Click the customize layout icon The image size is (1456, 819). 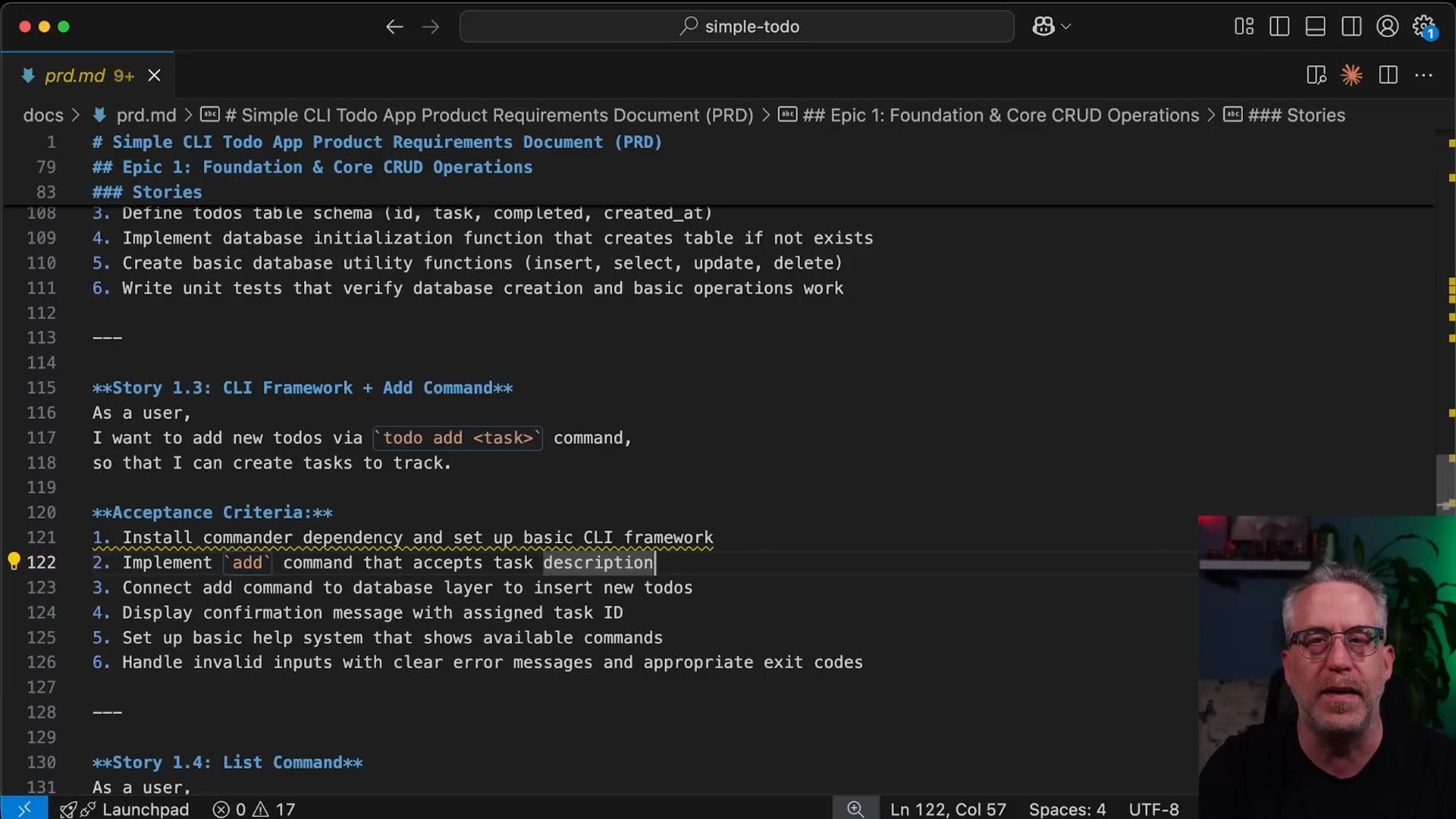[1244, 27]
